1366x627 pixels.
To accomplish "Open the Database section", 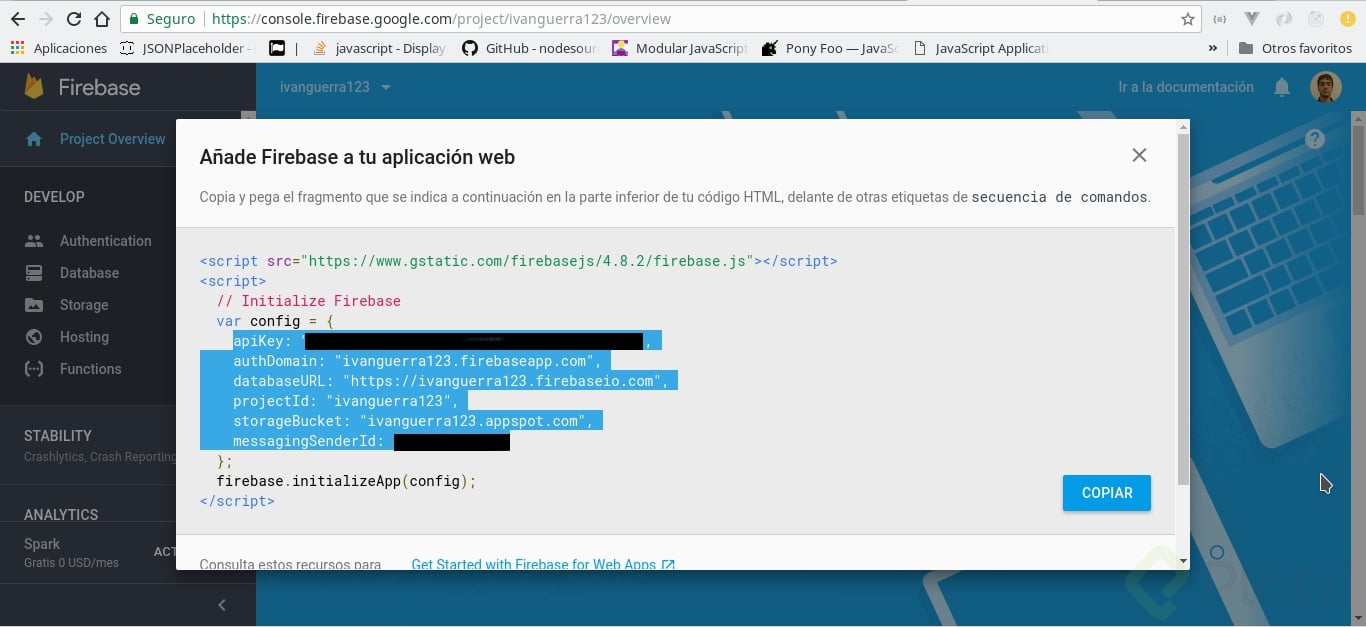I will click(x=89, y=273).
